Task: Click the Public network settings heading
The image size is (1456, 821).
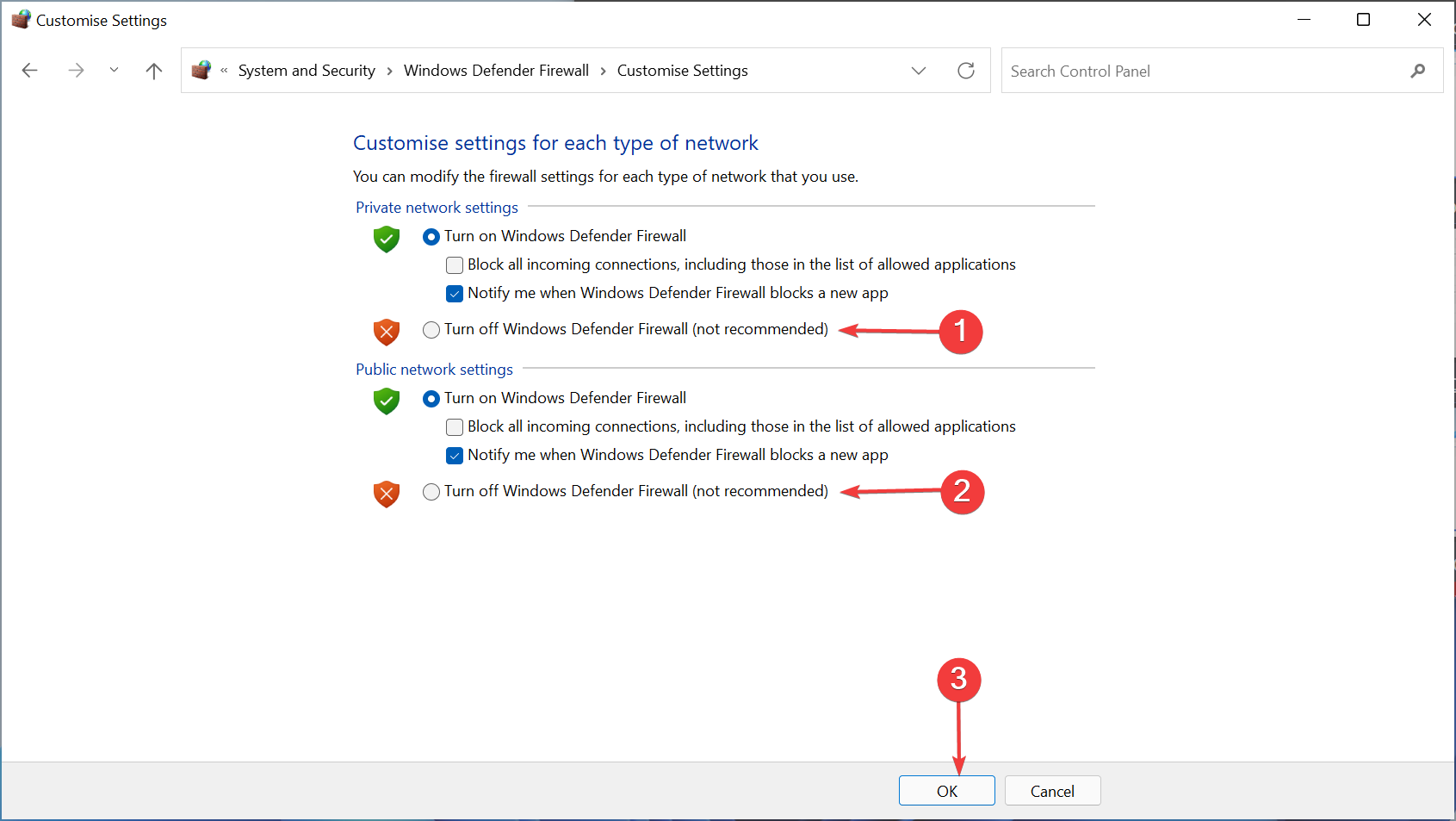Action: (x=434, y=370)
